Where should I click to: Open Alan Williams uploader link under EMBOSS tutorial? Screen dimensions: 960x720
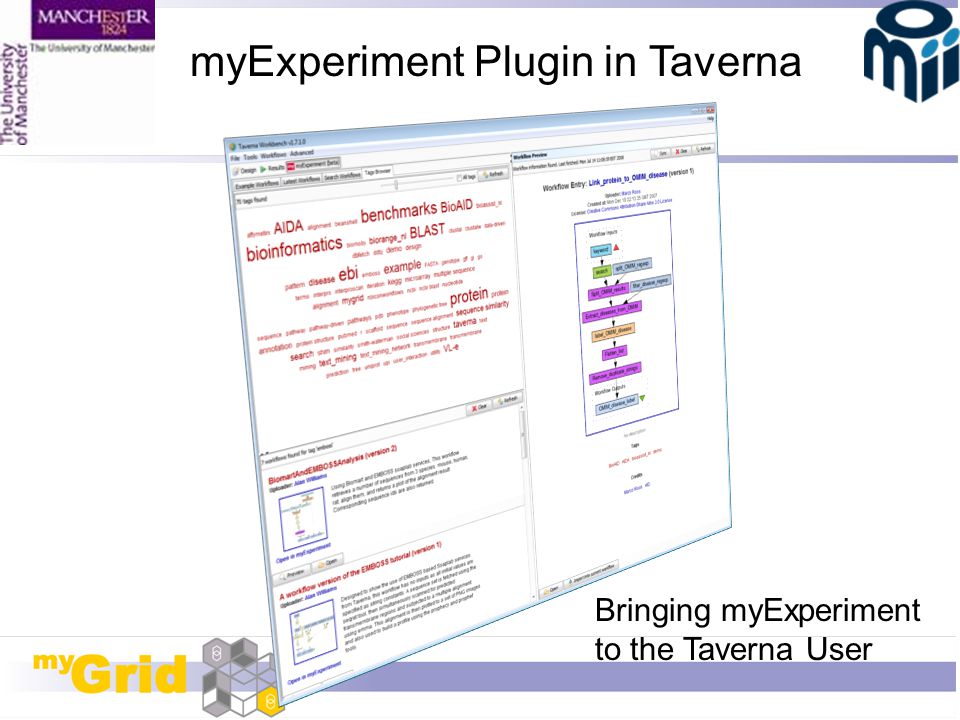[322, 594]
